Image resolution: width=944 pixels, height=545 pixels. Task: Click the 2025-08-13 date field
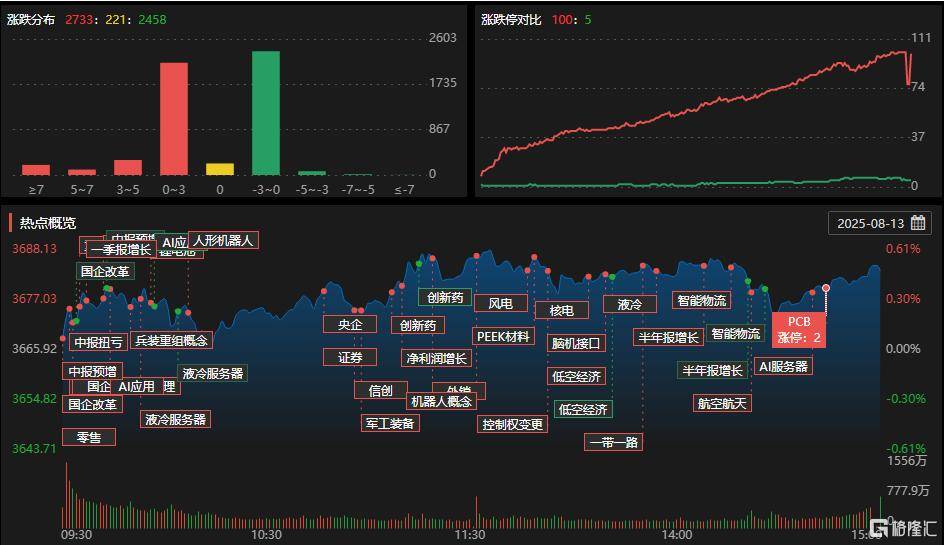coord(870,223)
